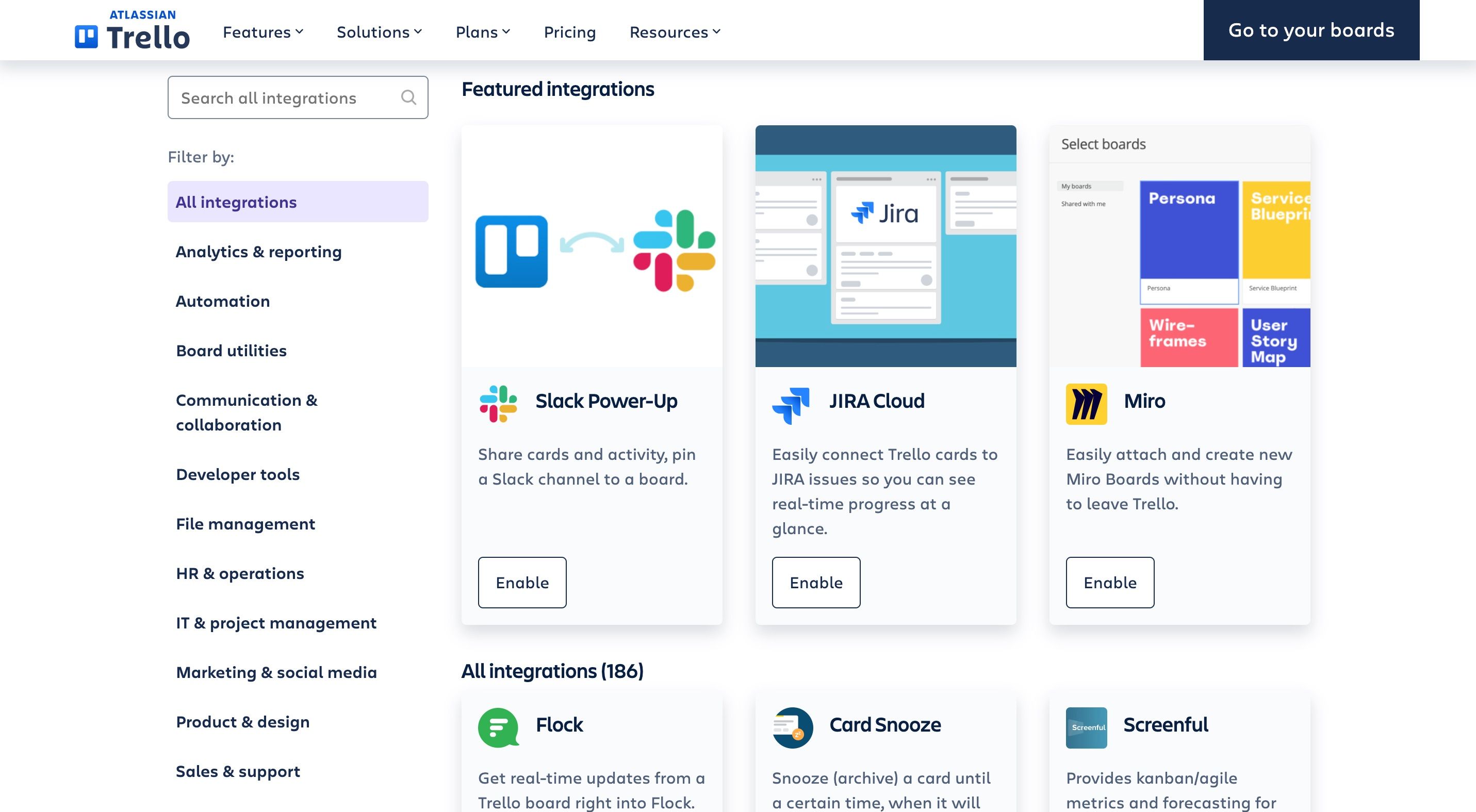Expand the Plans dropdown menu
The image size is (1476, 812).
485,30
